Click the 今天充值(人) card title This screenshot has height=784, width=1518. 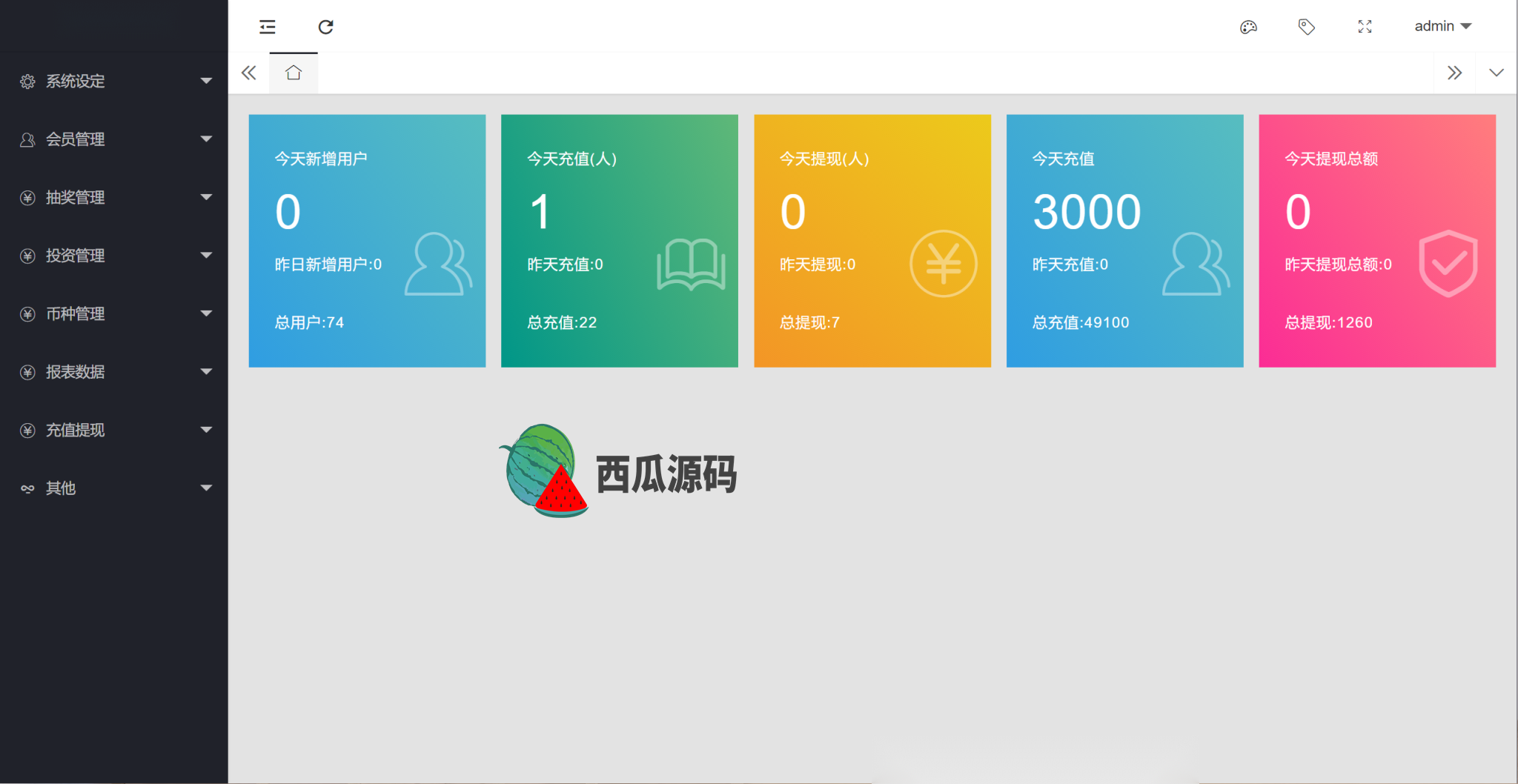point(572,159)
